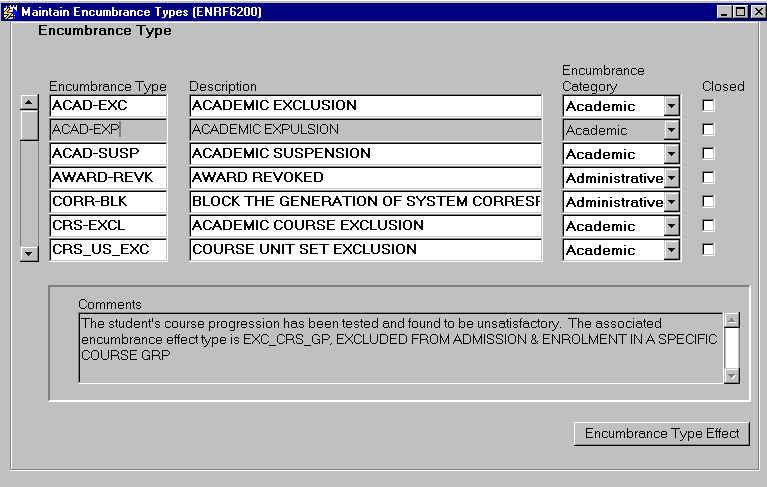Click the AWARD REVOKED description field
This screenshot has height=487, width=767.
point(365,177)
